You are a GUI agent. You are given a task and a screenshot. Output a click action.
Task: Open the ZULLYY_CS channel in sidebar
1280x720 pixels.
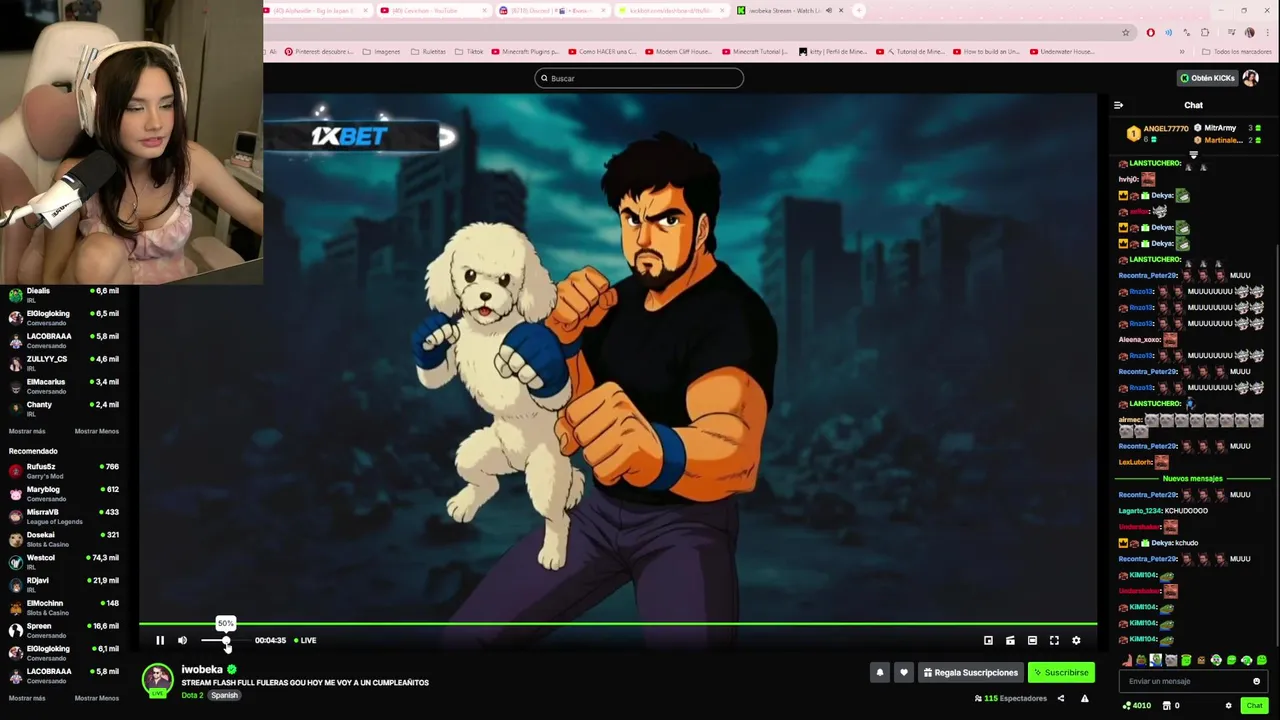64,363
